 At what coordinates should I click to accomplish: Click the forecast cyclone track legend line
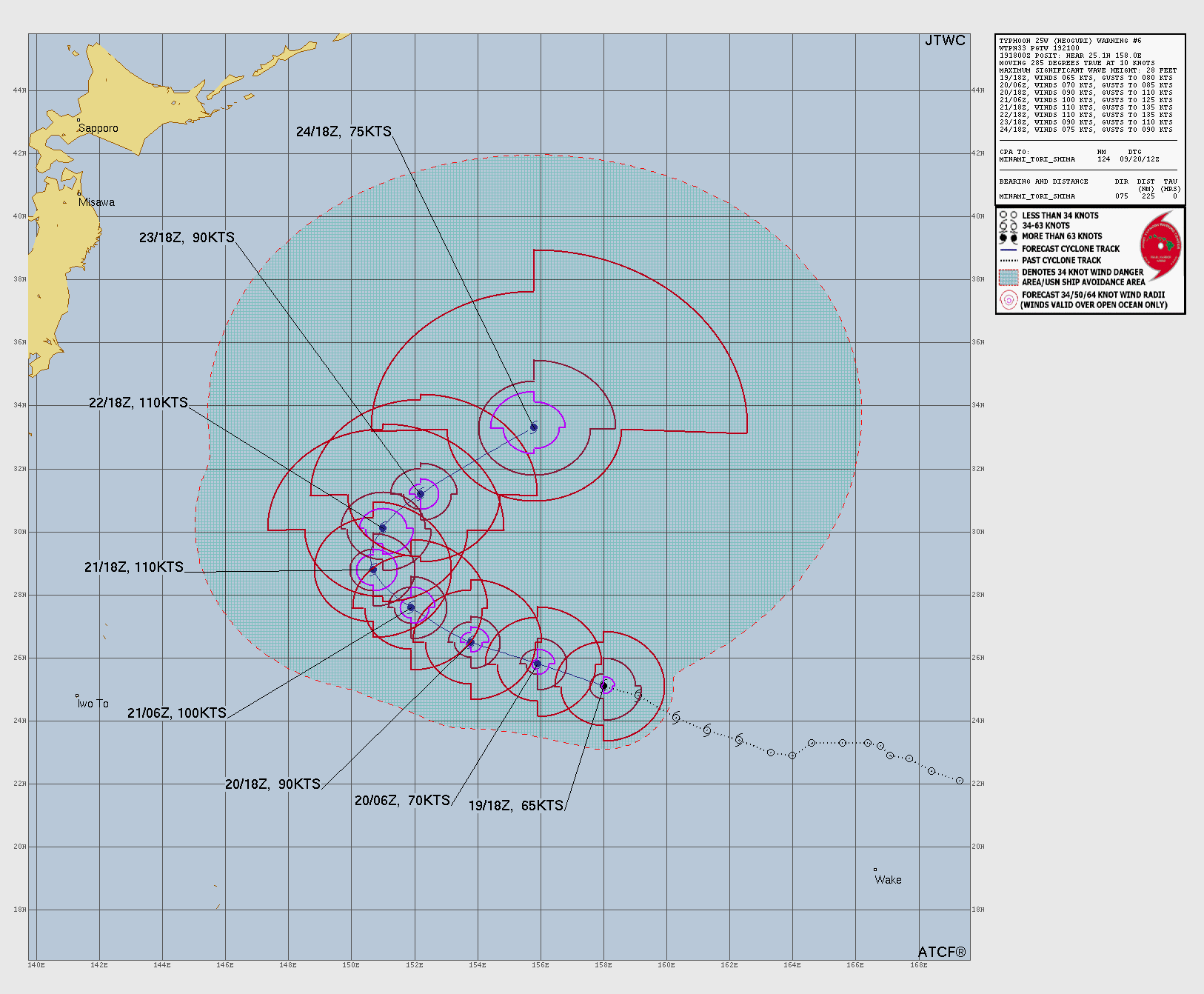[1008, 249]
